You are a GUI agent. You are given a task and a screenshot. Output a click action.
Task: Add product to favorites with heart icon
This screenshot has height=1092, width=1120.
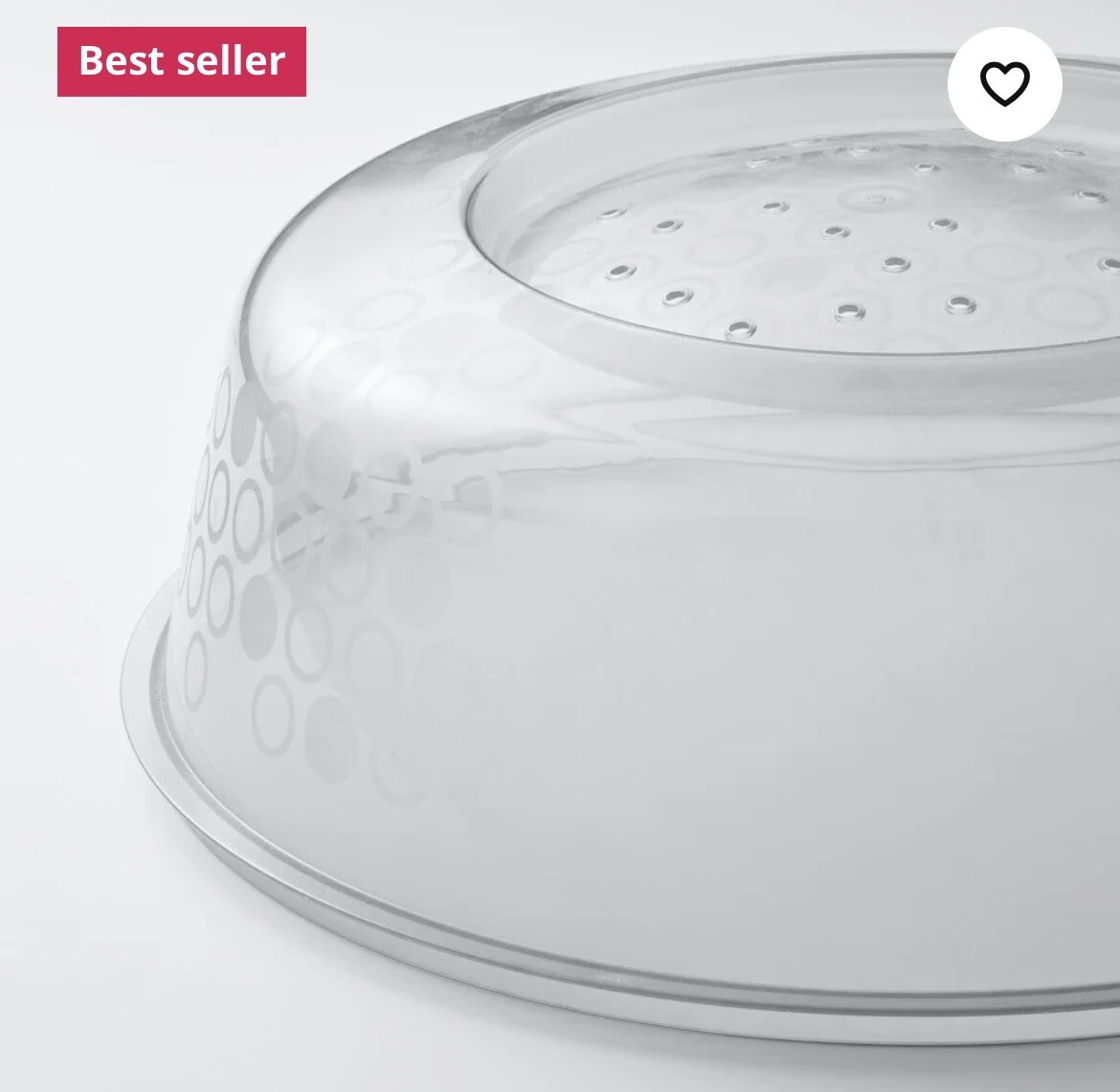tap(1004, 83)
